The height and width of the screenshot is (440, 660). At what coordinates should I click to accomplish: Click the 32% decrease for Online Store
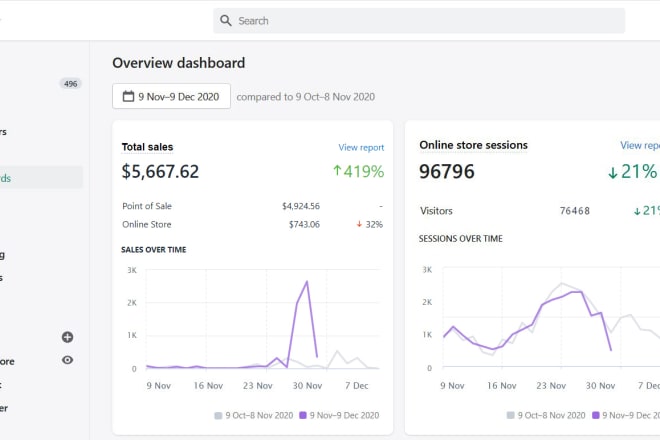coord(370,224)
